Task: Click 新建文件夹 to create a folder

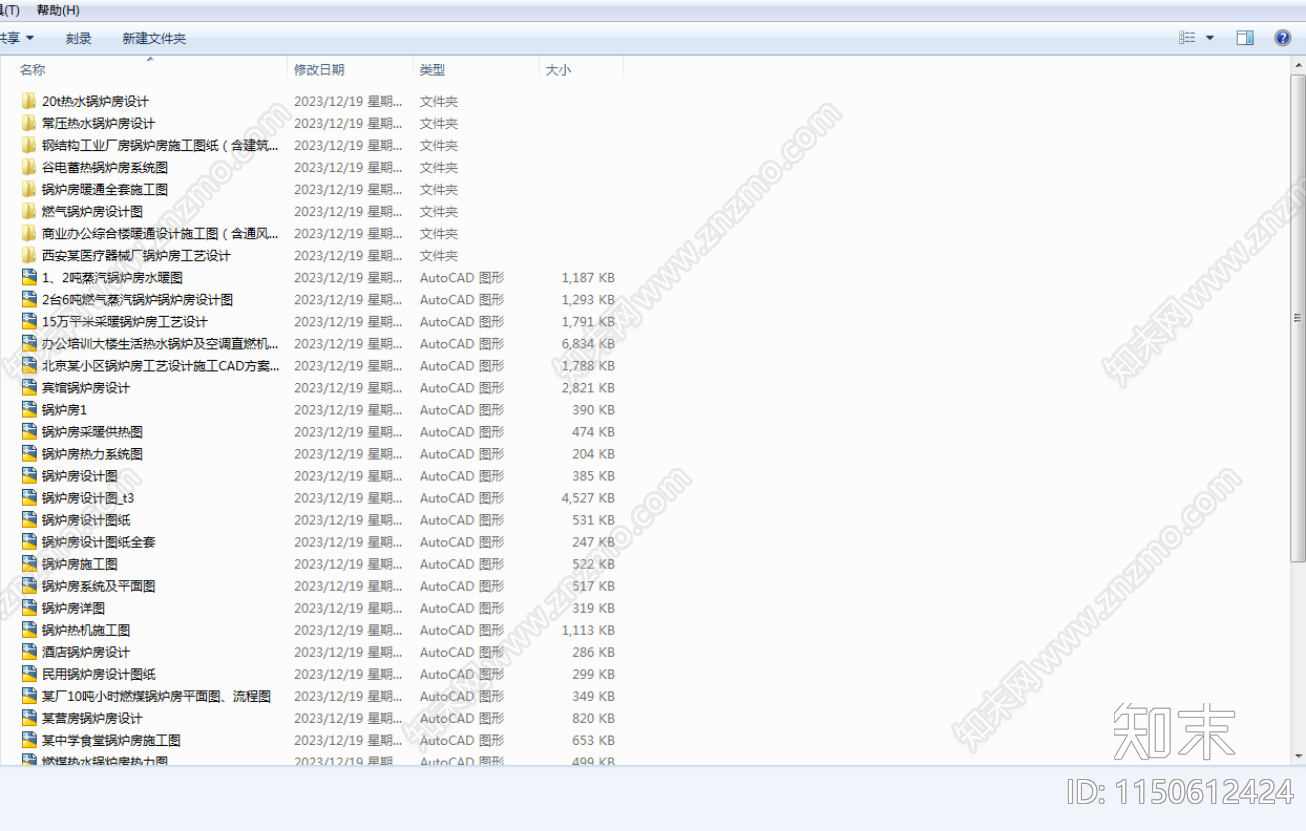Action: point(154,38)
